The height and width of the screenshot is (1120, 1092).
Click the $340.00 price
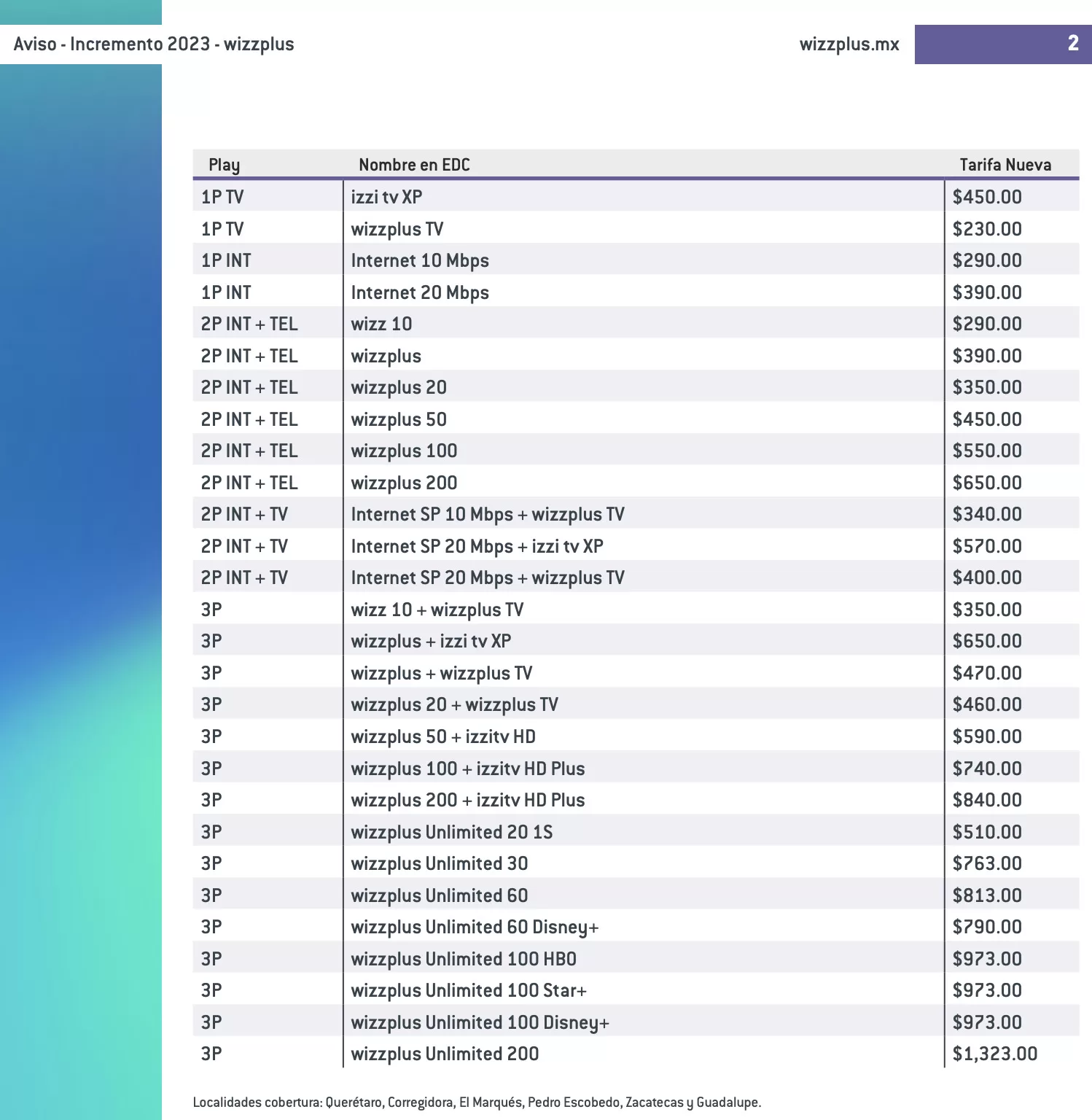pyautogui.click(x=987, y=514)
